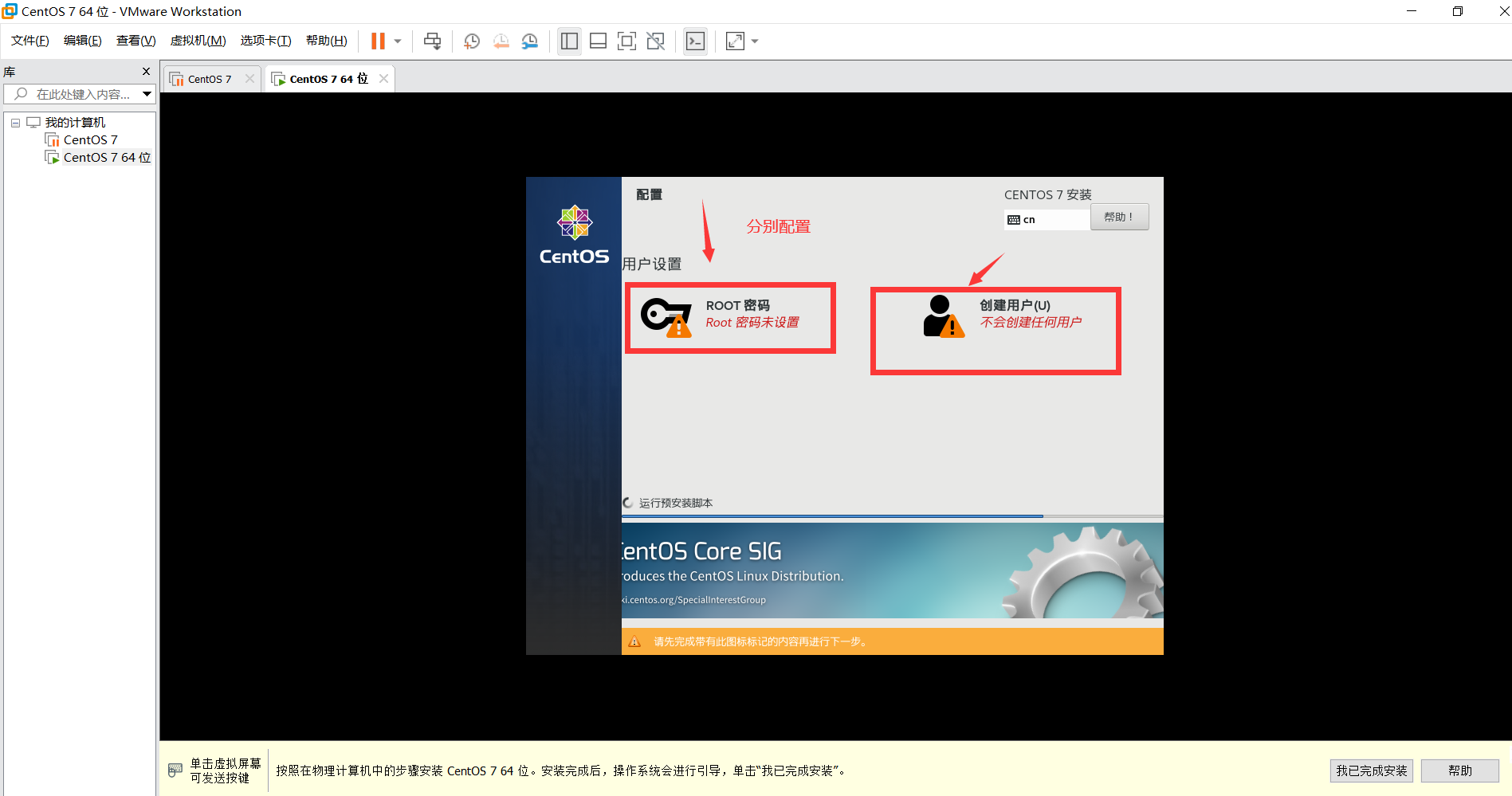Viewport: 1512px width, 796px height.
Task: Open the 编辑(E) menu
Action: 83,41
